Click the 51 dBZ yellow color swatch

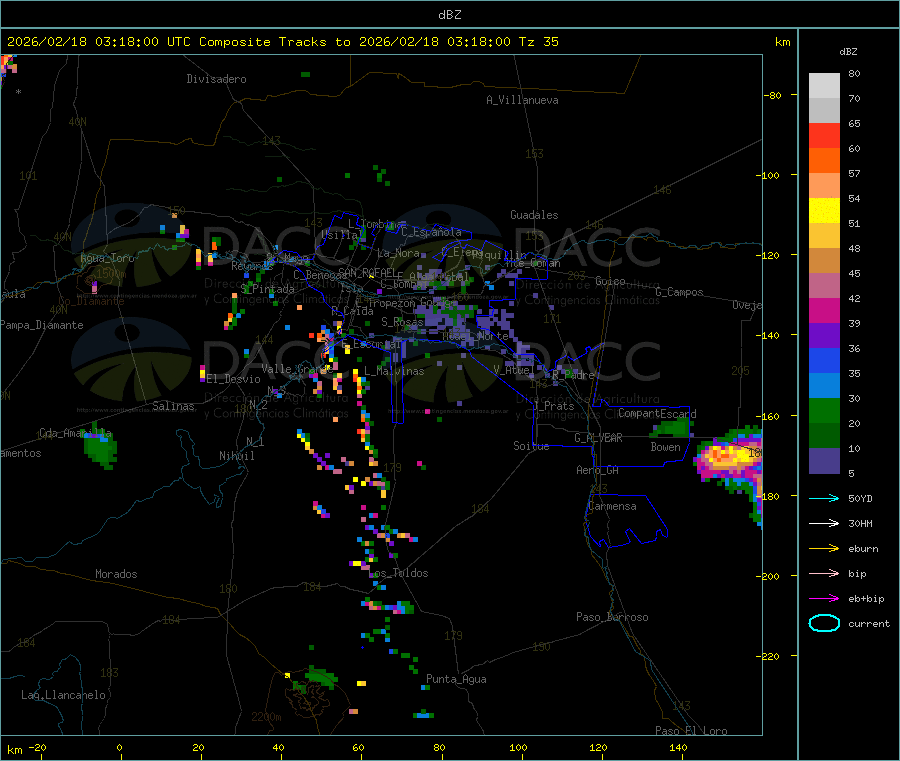(824, 211)
